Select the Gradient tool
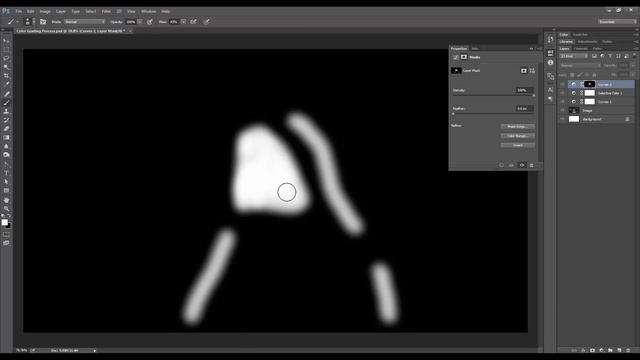640x360 pixels. click(x=6, y=138)
